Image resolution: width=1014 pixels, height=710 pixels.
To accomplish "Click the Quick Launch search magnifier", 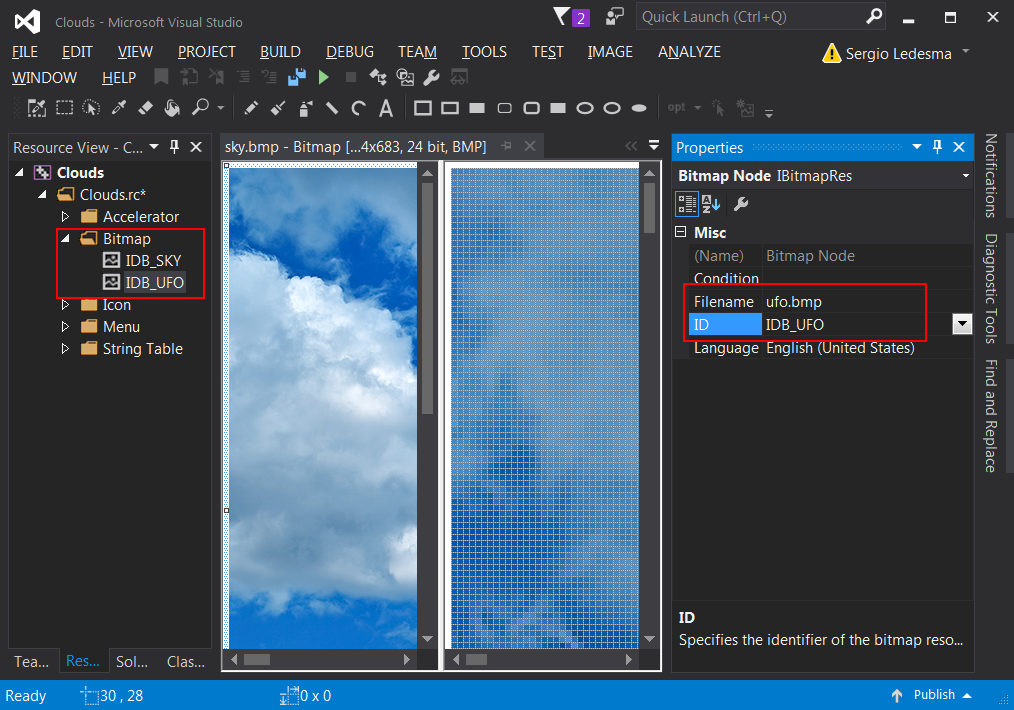I will (874, 16).
